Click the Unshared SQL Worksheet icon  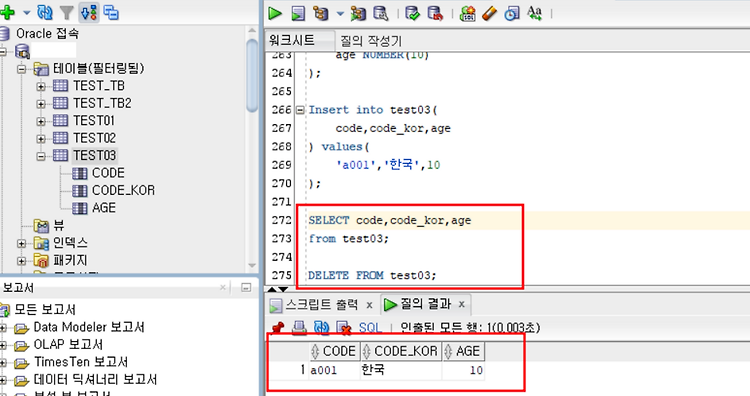pyautogui.click(x=467, y=13)
